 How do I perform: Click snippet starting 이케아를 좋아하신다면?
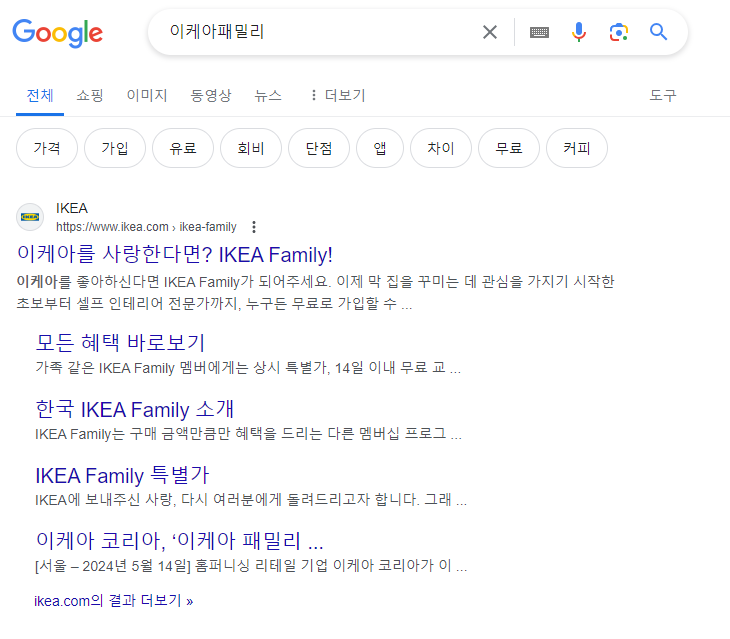[x=315, y=293]
